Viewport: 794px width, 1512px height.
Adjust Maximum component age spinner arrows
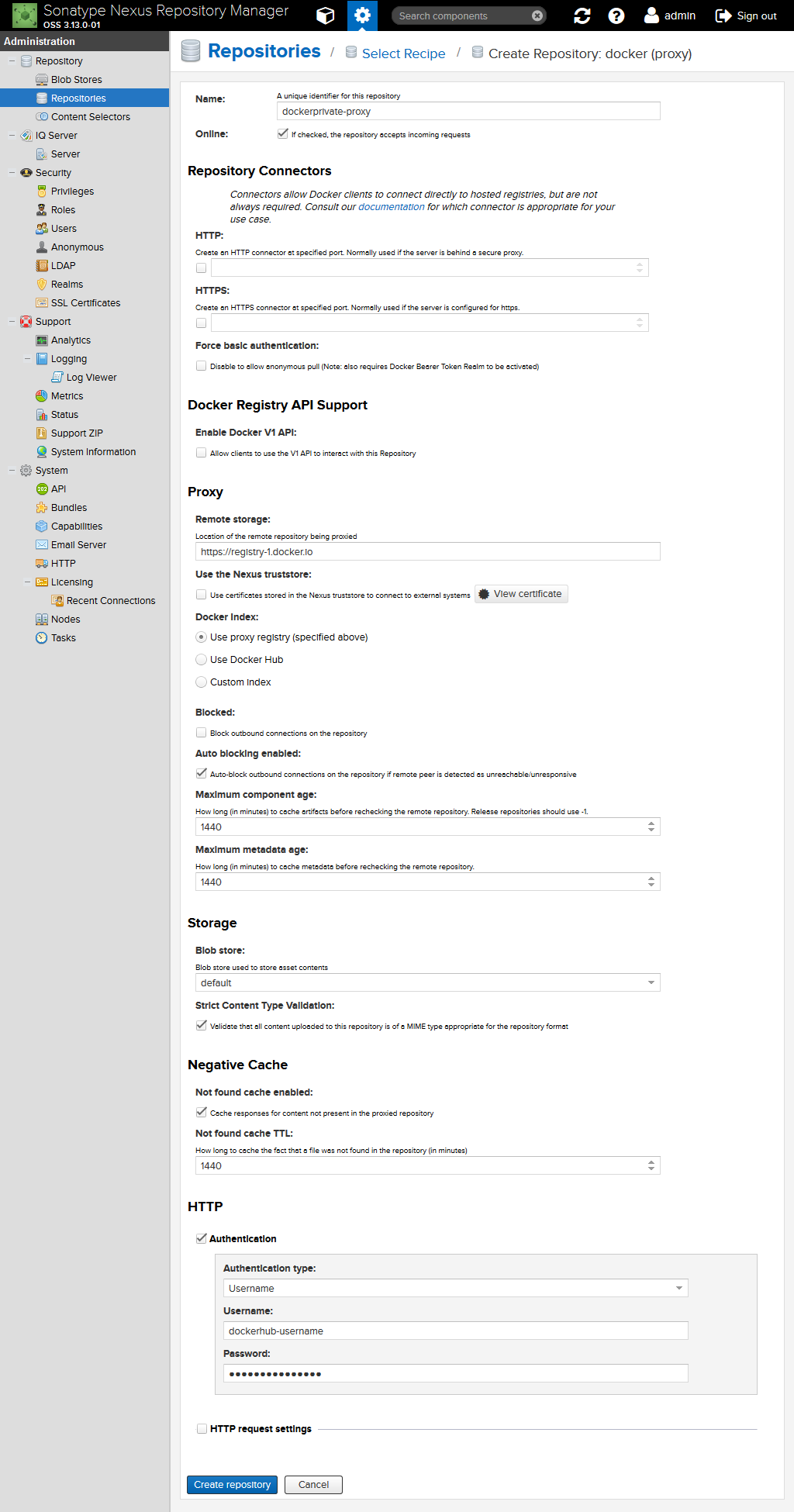[651, 827]
